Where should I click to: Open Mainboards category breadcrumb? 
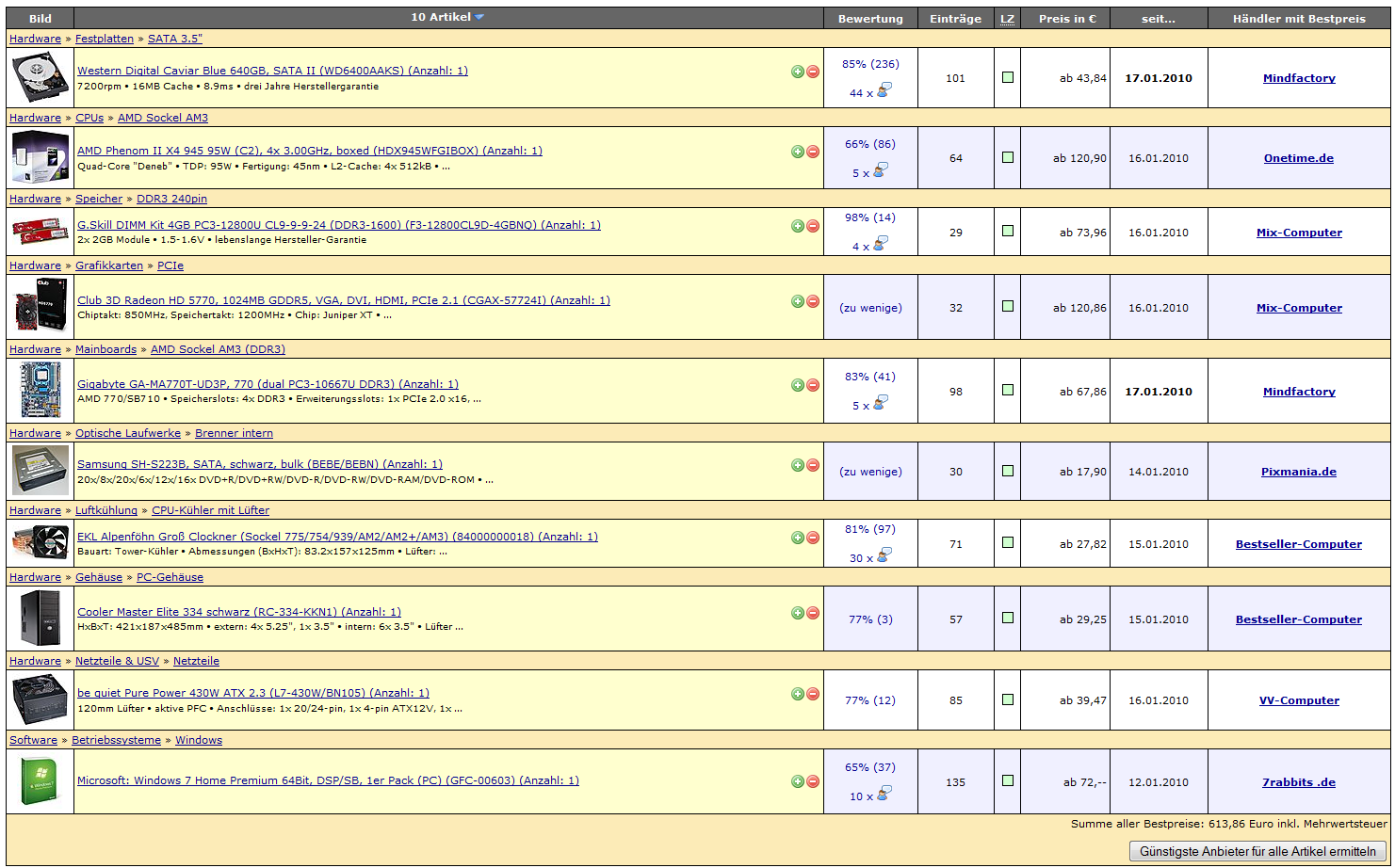pos(105,349)
